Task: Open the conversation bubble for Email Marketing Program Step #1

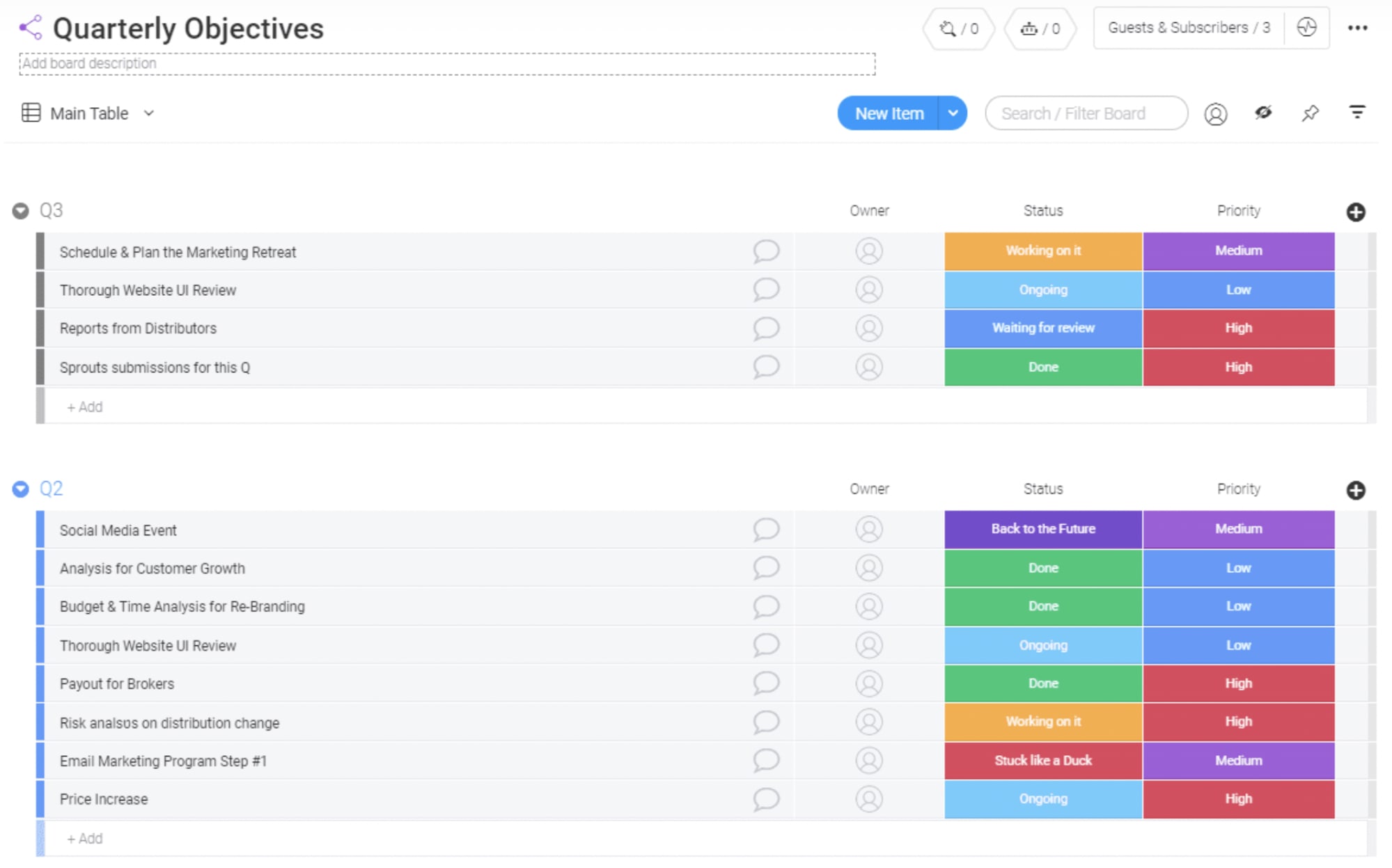Action: (766, 760)
